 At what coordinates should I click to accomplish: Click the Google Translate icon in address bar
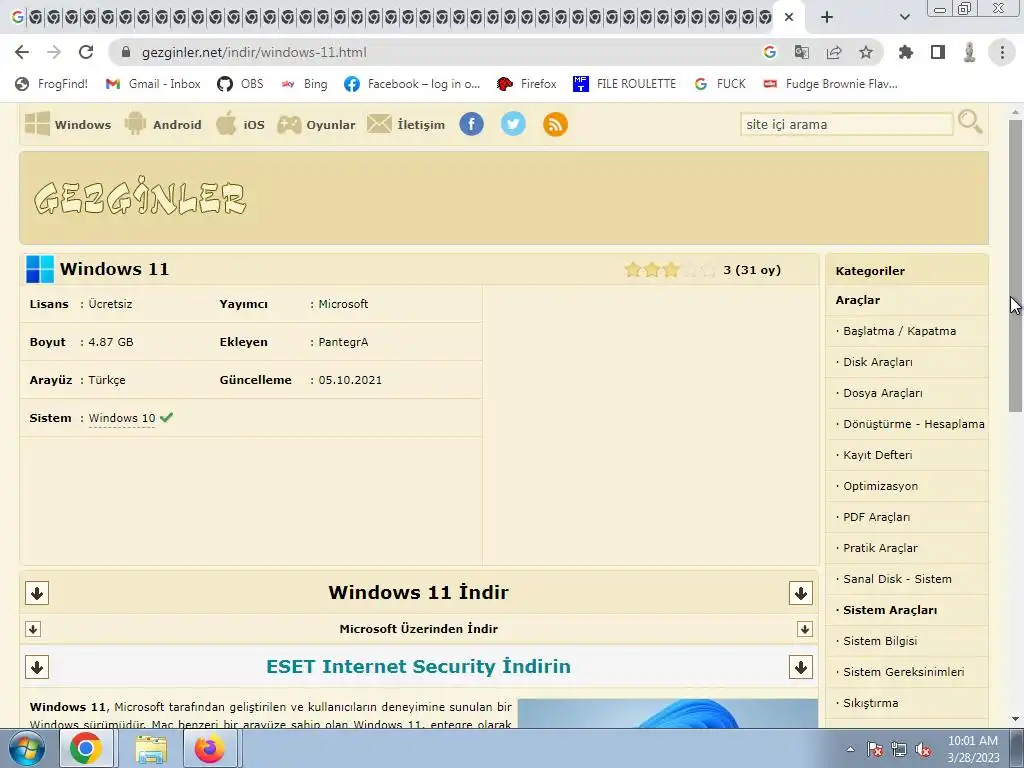click(x=801, y=52)
